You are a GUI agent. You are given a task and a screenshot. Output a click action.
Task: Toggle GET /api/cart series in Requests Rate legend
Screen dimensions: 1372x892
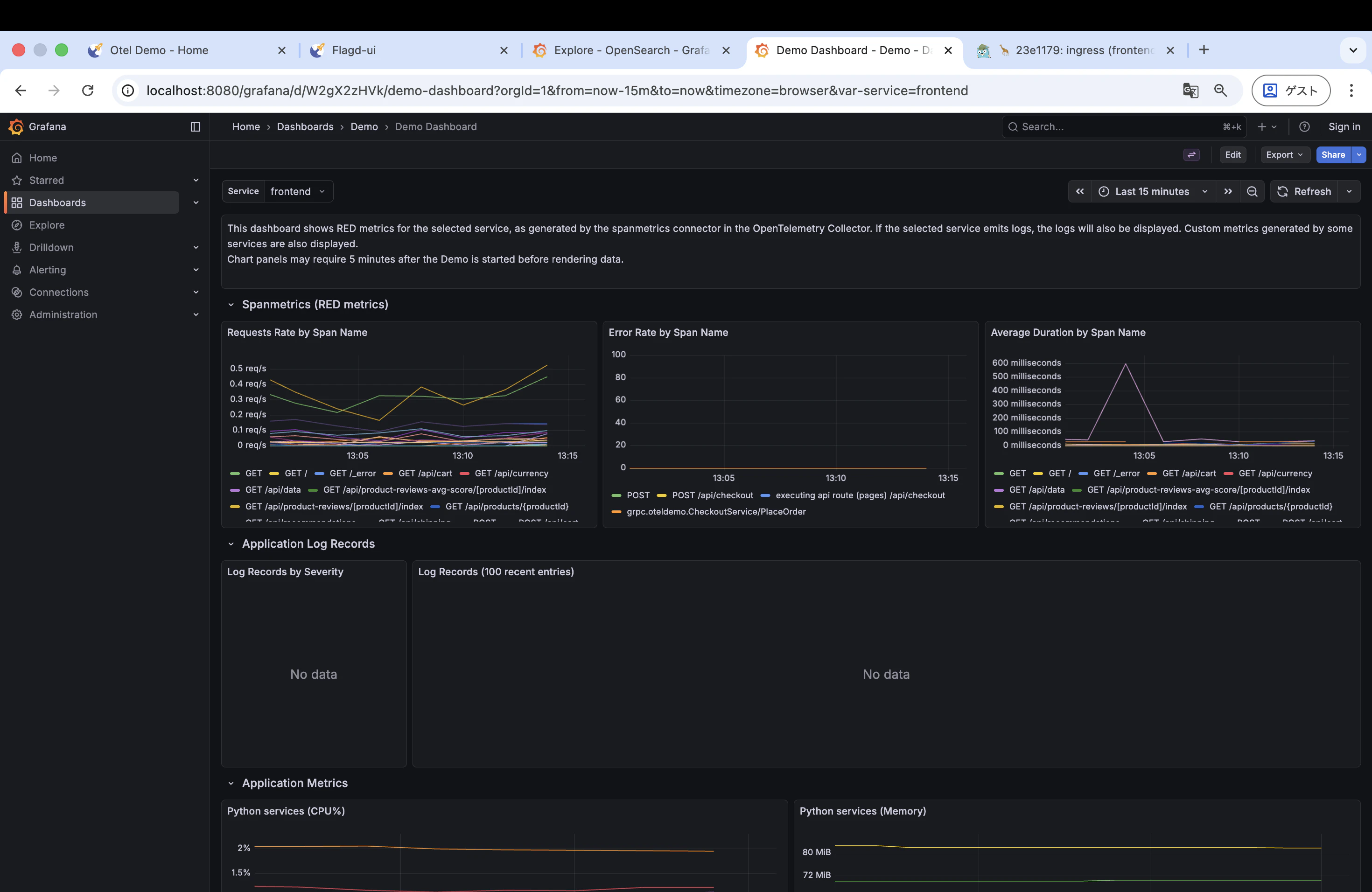425,473
